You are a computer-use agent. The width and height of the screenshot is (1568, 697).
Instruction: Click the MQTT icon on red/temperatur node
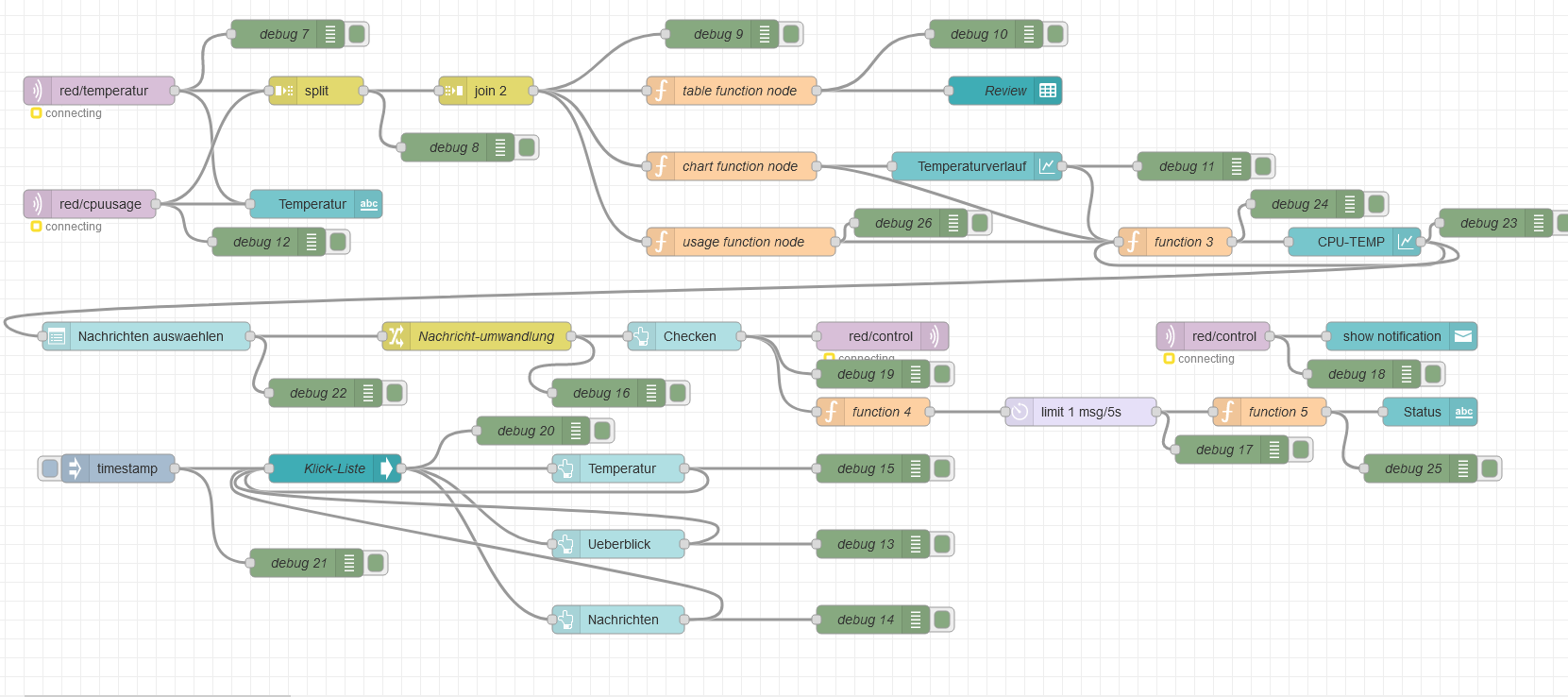coord(38,91)
